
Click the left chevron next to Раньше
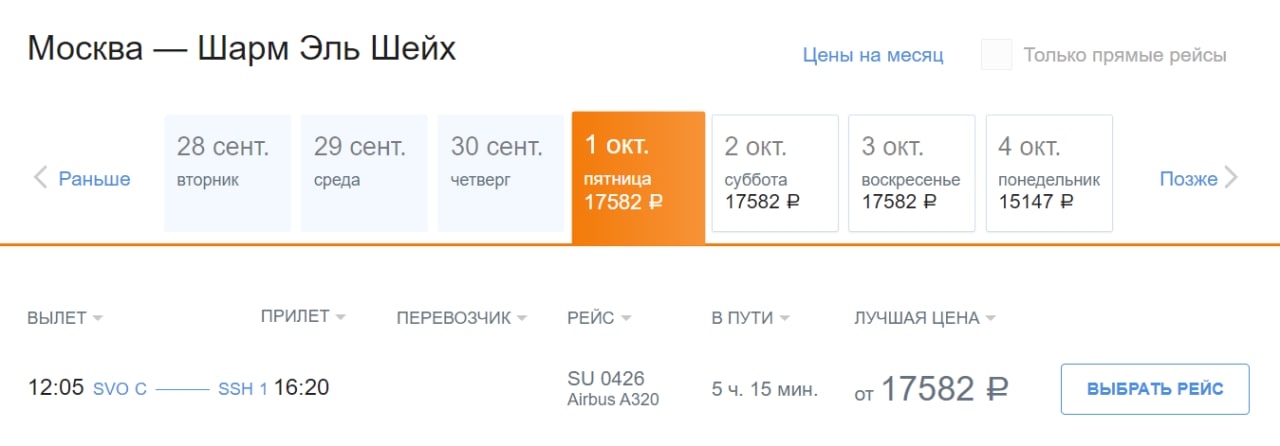(x=41, y=179)
